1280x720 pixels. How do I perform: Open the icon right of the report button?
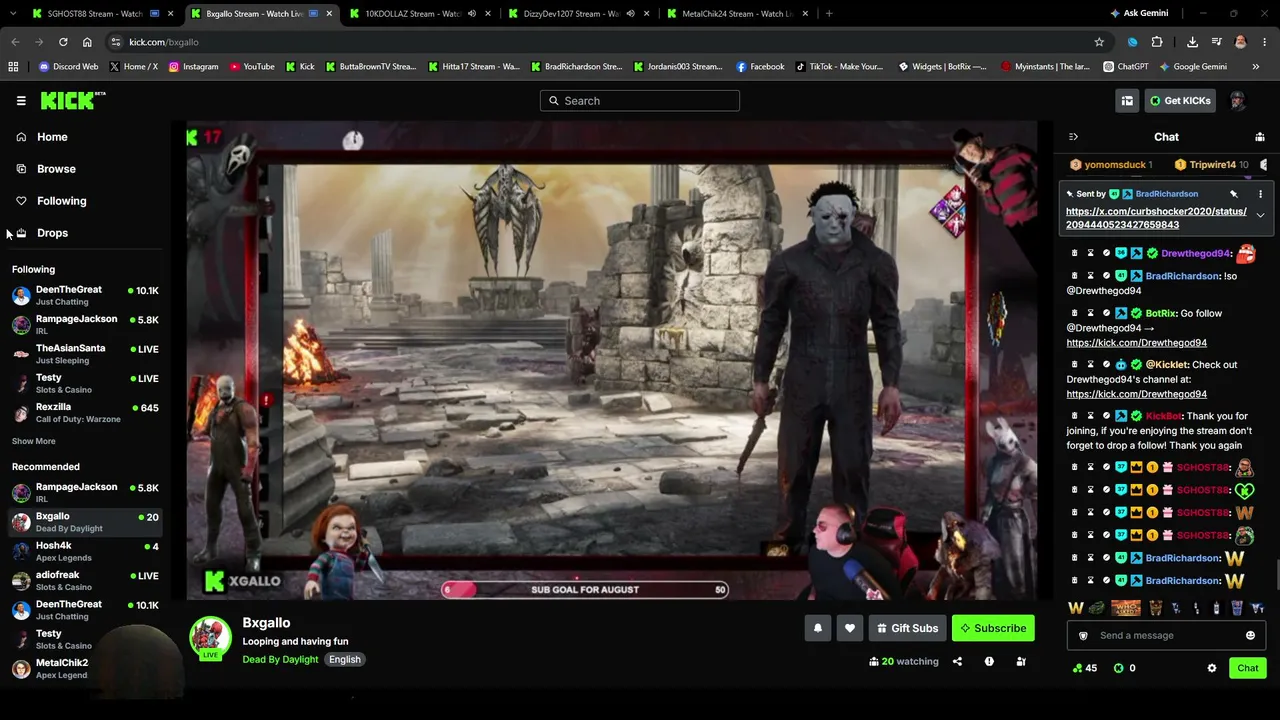click(1021, 661)
